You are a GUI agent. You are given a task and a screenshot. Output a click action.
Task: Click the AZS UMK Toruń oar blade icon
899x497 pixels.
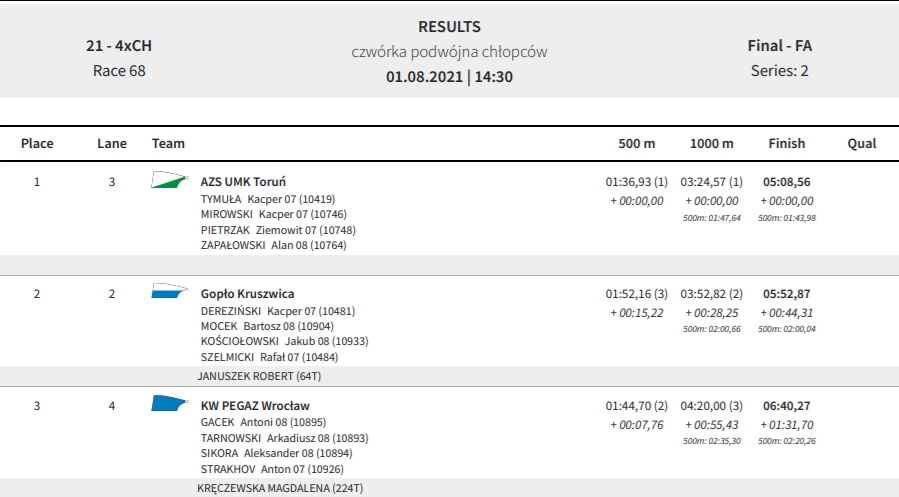pos(170,180)
